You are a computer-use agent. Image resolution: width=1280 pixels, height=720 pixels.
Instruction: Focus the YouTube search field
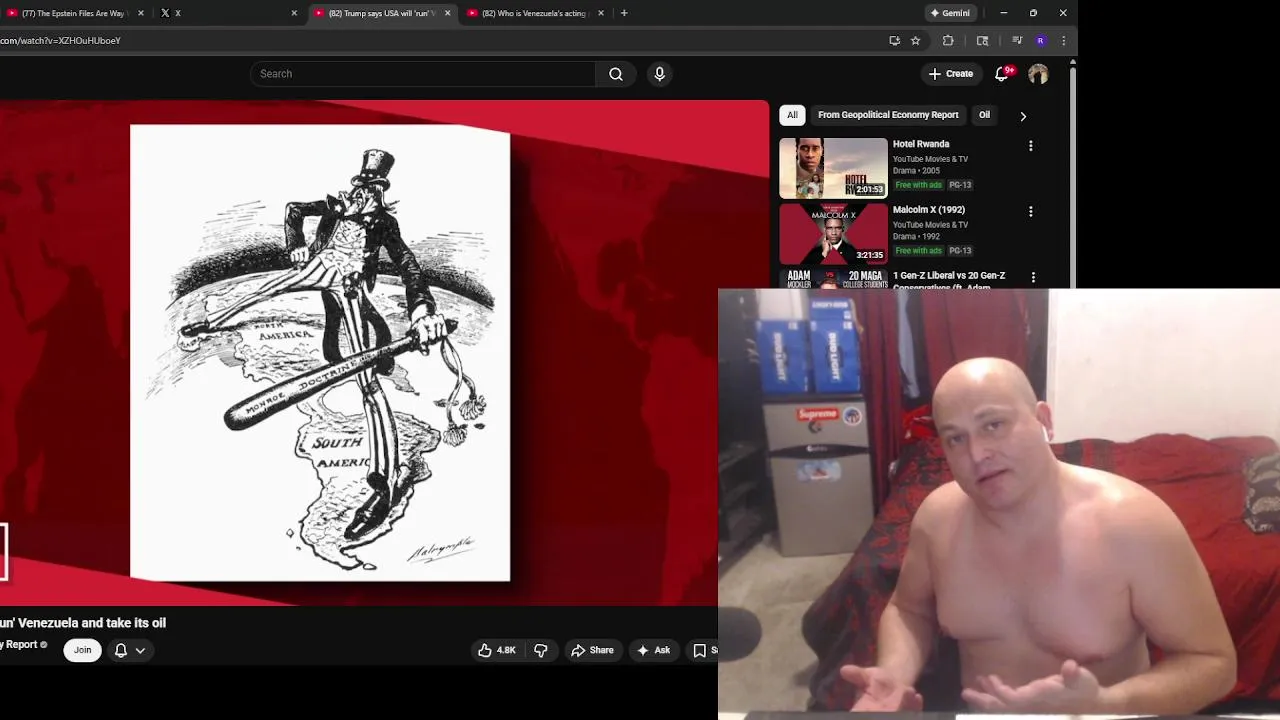(422, 74)
